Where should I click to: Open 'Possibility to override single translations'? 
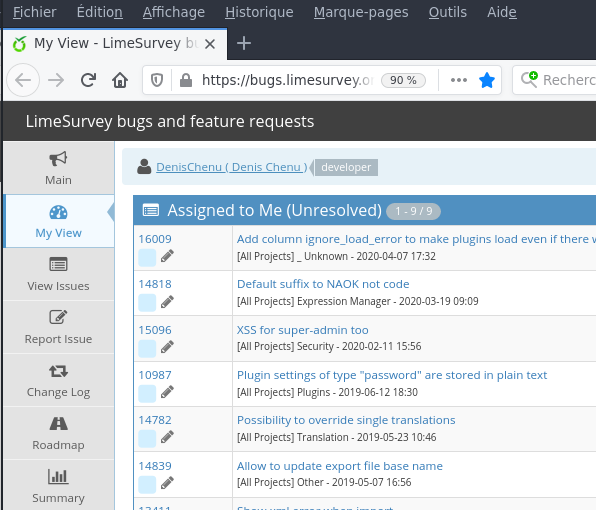click(346, 420)
